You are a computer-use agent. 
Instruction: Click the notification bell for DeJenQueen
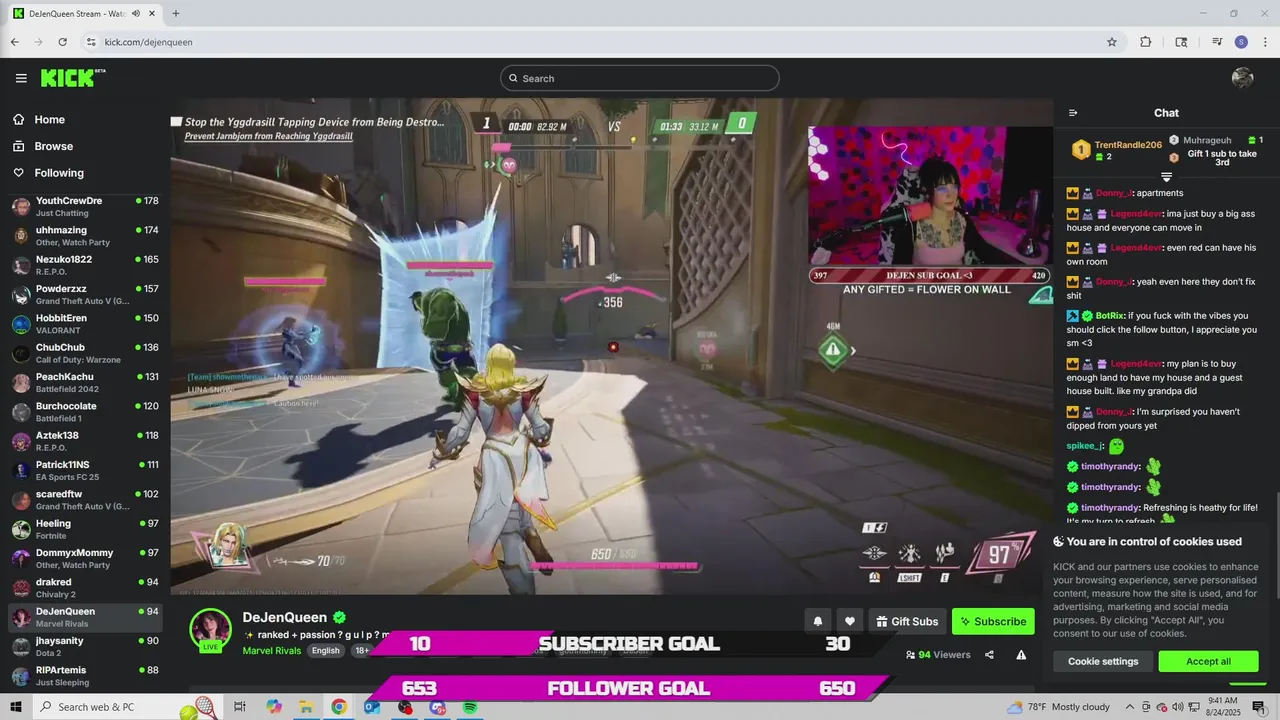817,621
